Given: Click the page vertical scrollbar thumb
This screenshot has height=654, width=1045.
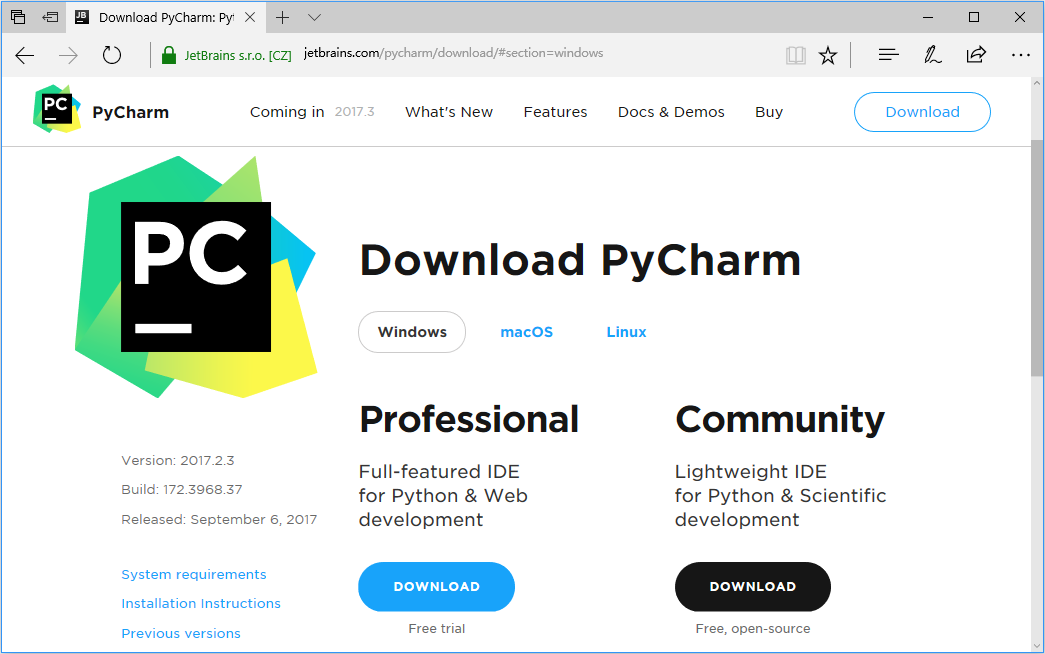Looking at the screenshot, I should click(x=1037, y=259).
